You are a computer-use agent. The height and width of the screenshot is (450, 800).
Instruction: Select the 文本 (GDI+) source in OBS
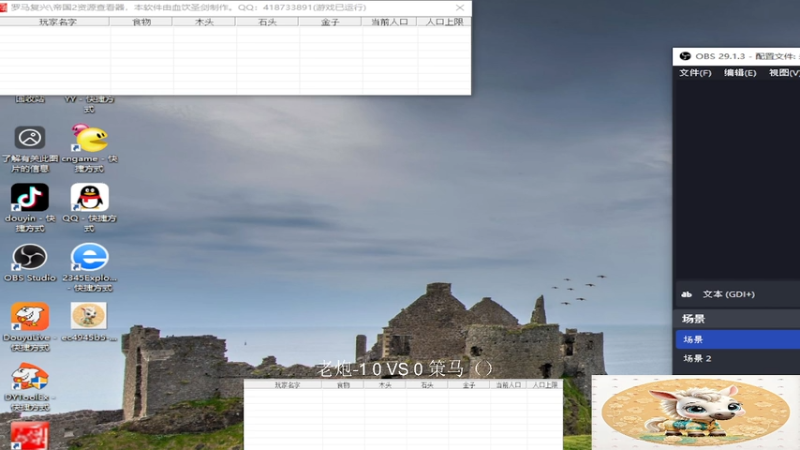(738, 294)
